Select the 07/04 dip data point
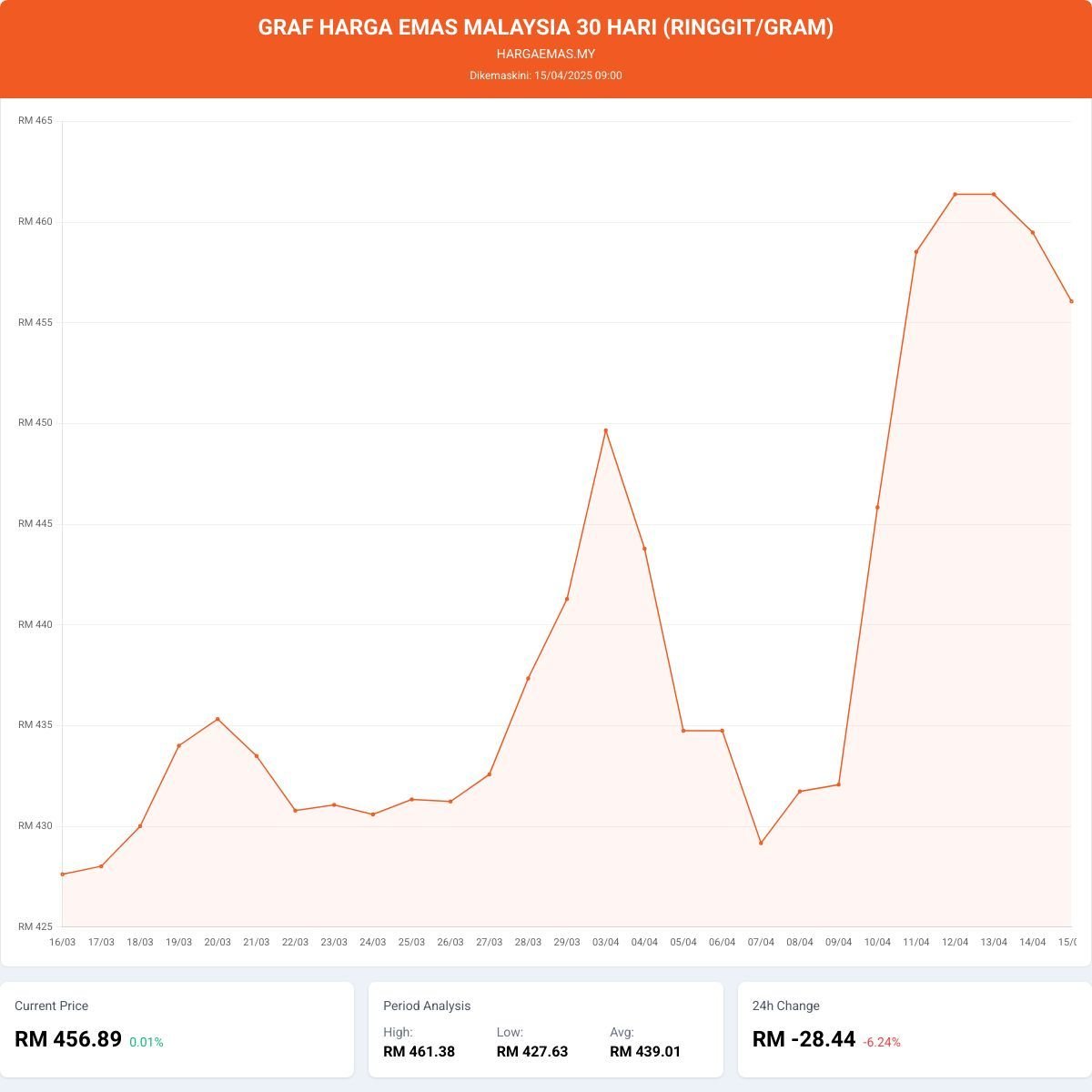This screenshot has width=1092, height=1092. tap(761, 843)
